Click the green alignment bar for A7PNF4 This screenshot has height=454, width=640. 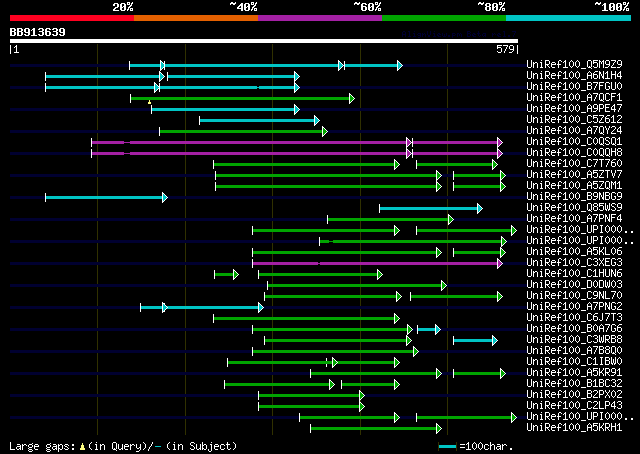390,220
